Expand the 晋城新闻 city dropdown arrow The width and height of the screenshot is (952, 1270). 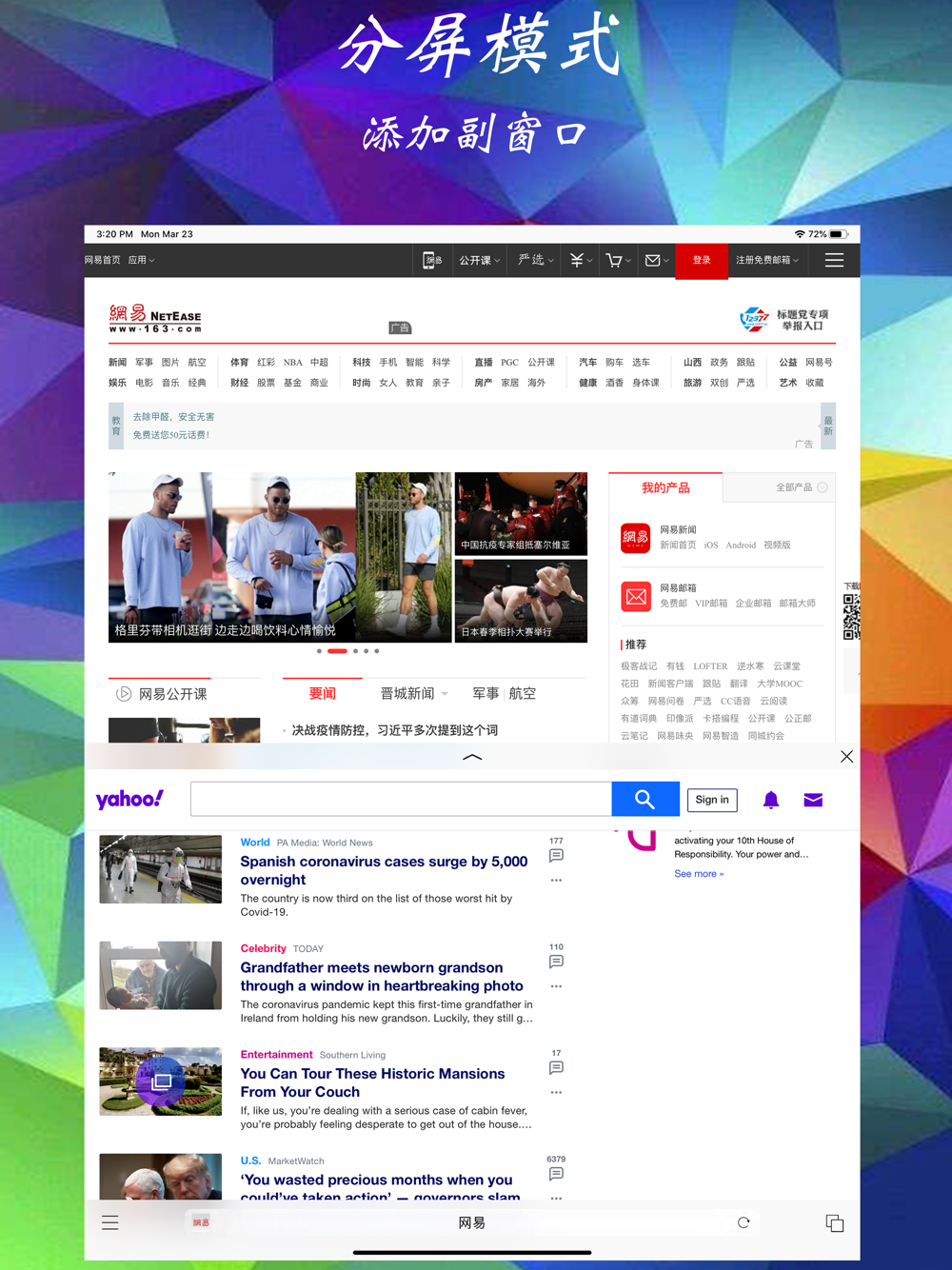coord(445,694)
